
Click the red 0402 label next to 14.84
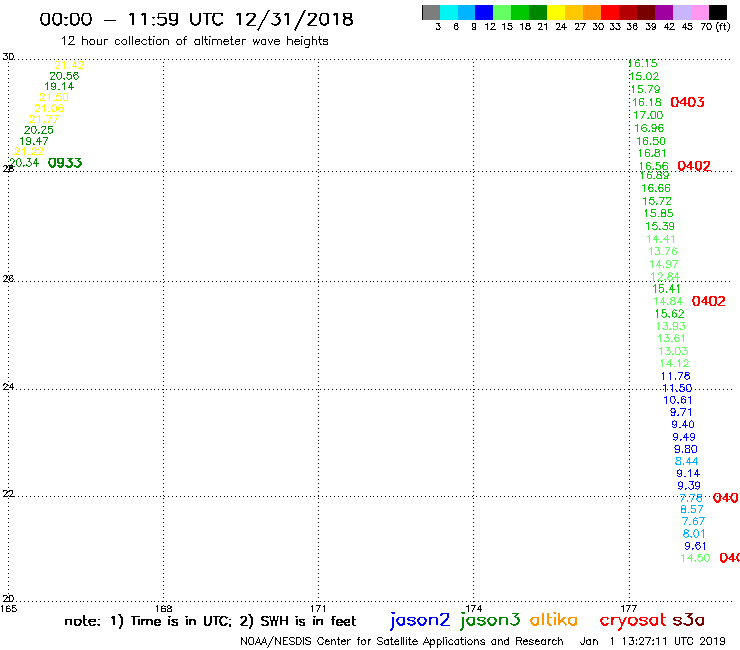pyautogui.click(x=708, y=301)
